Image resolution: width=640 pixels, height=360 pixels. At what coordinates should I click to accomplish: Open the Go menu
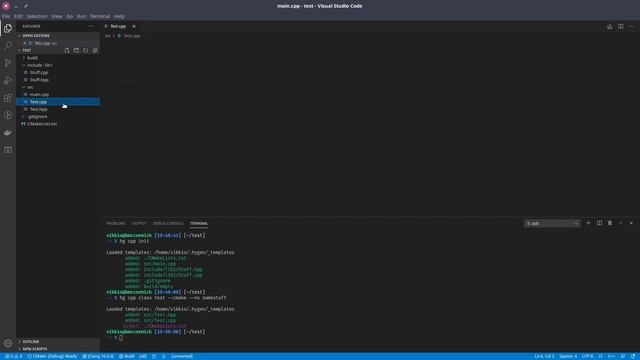point(70,16)
